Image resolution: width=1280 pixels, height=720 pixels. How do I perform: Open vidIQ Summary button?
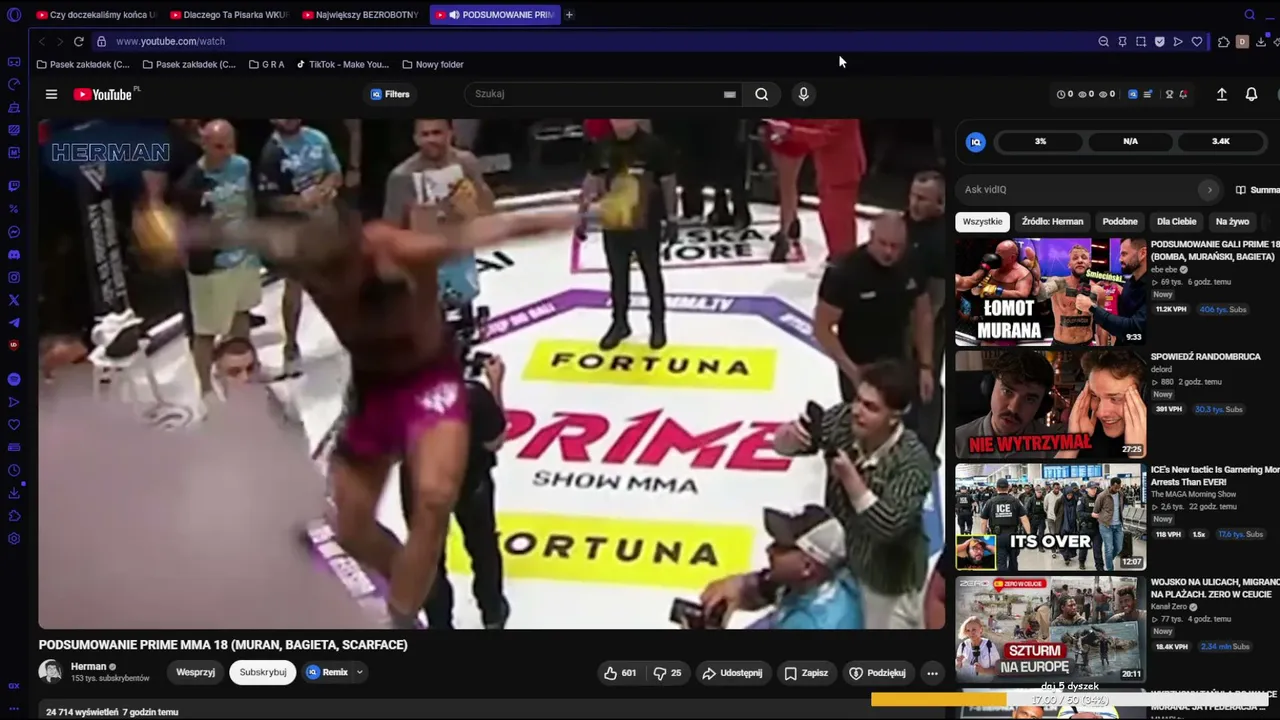(1258, 190)
